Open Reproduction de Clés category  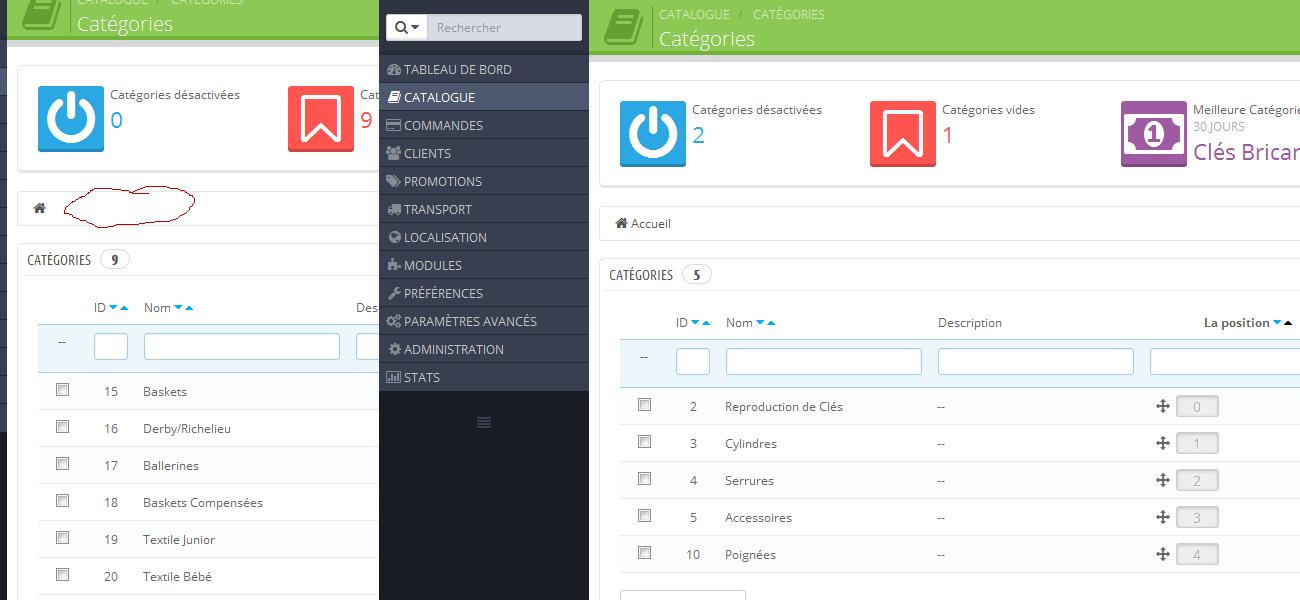coord(784,407)
